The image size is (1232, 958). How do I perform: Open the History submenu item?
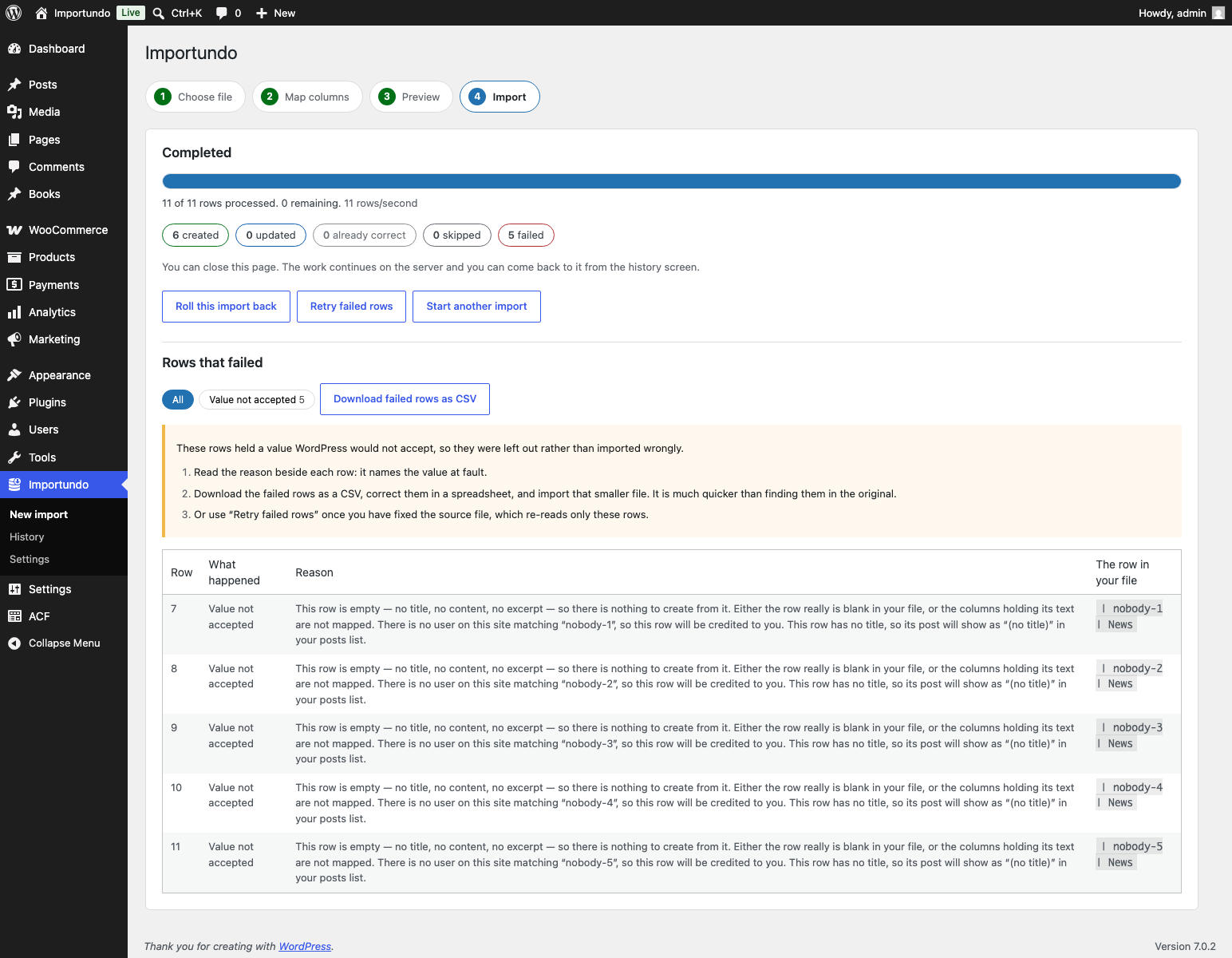(27, 537)
